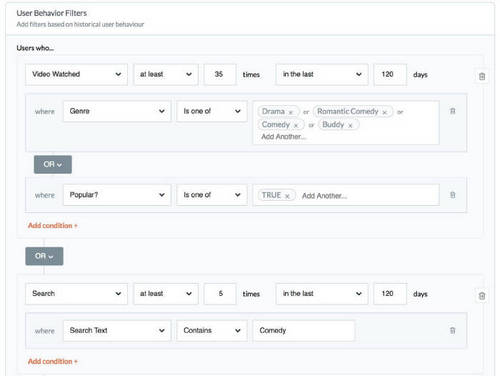This screenshot has width=500, height=376.
Task: Open the Is one of dropdown for Popular?
Action: point(212,195)
